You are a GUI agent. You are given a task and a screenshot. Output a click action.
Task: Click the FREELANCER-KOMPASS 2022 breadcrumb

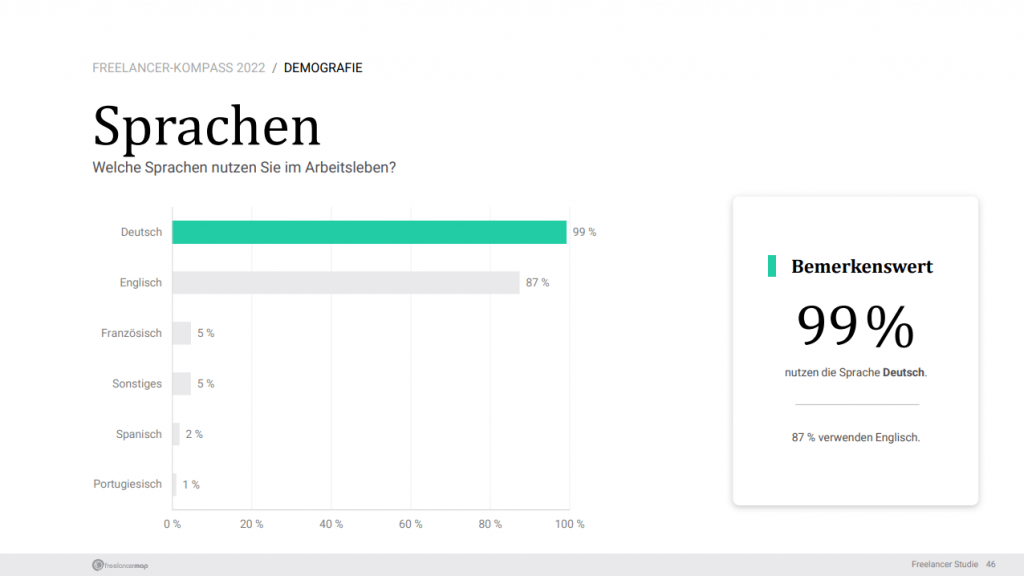tap(178, 68)
